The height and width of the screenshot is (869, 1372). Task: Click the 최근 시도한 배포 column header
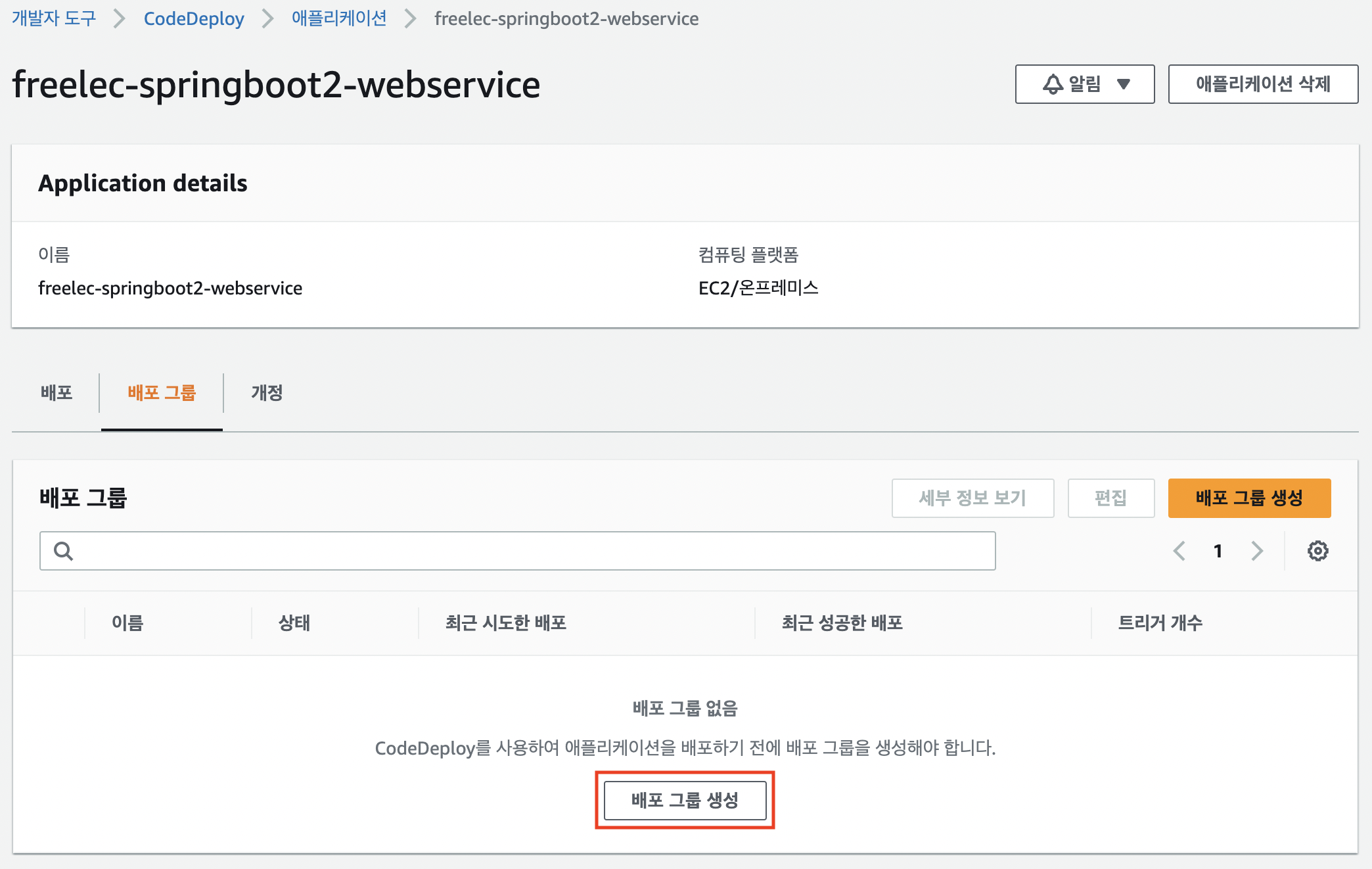point(506,622)
